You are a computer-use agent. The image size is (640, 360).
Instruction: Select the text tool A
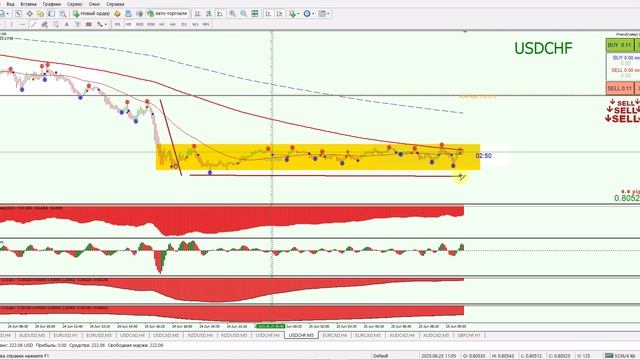[67, 24]
